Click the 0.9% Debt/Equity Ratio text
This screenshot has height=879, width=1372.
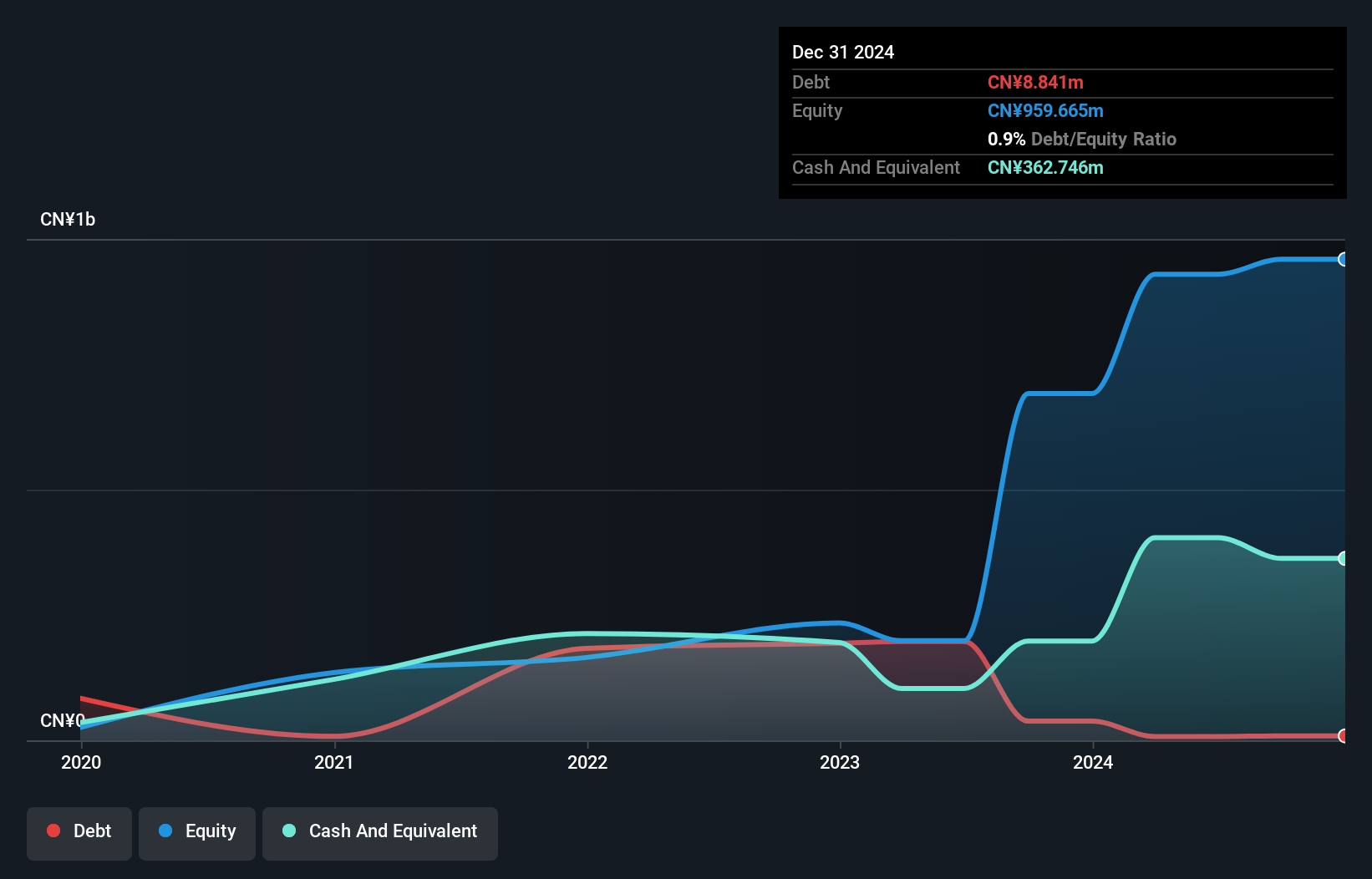point(1082,139)
